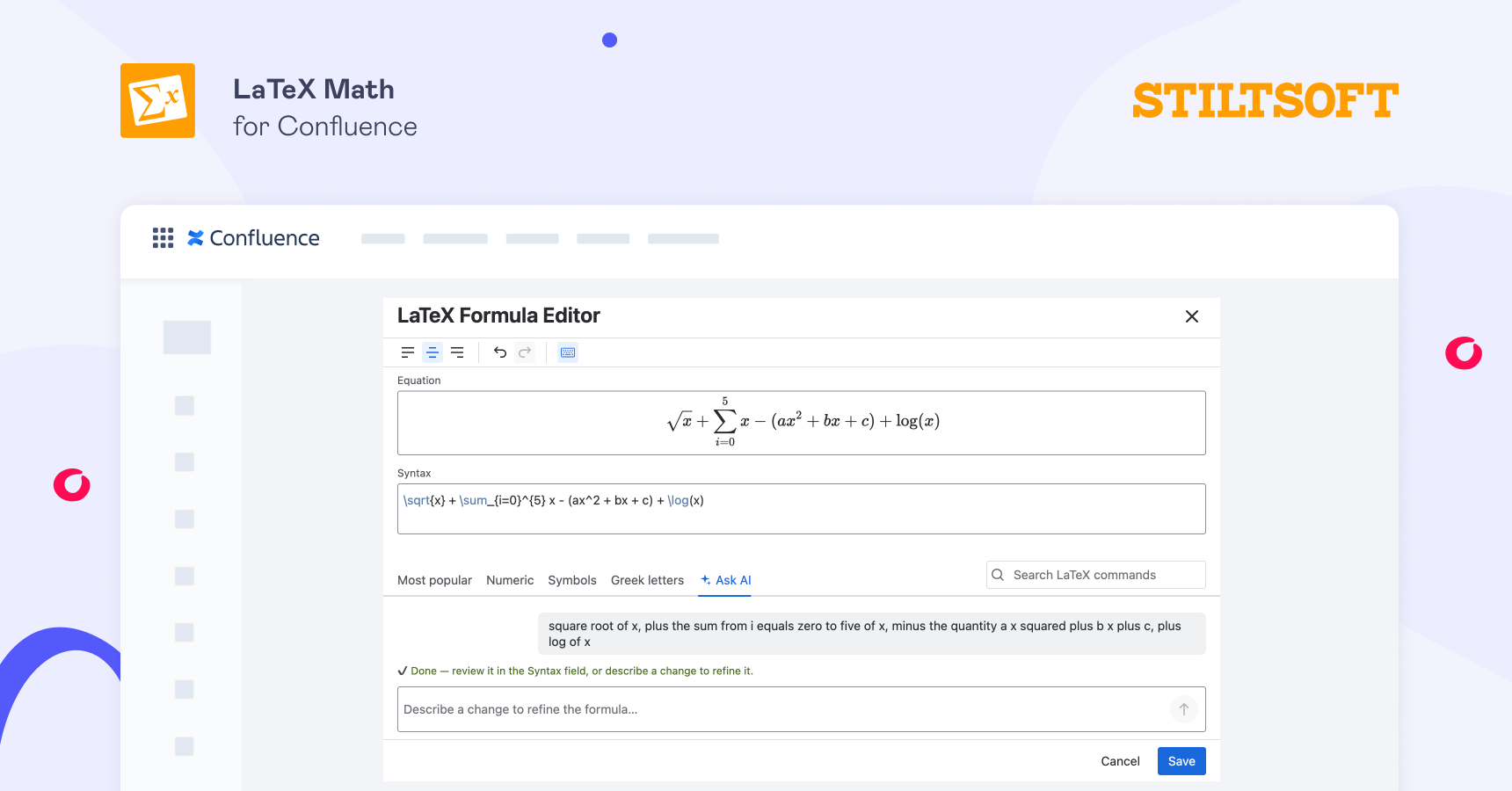Cancel the formula editor dialog

coord(1120,761)
